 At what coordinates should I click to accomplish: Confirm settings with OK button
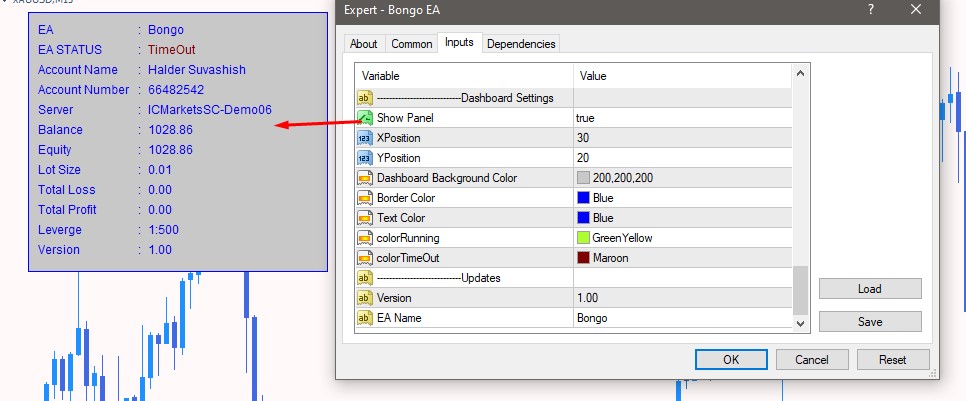731,360
